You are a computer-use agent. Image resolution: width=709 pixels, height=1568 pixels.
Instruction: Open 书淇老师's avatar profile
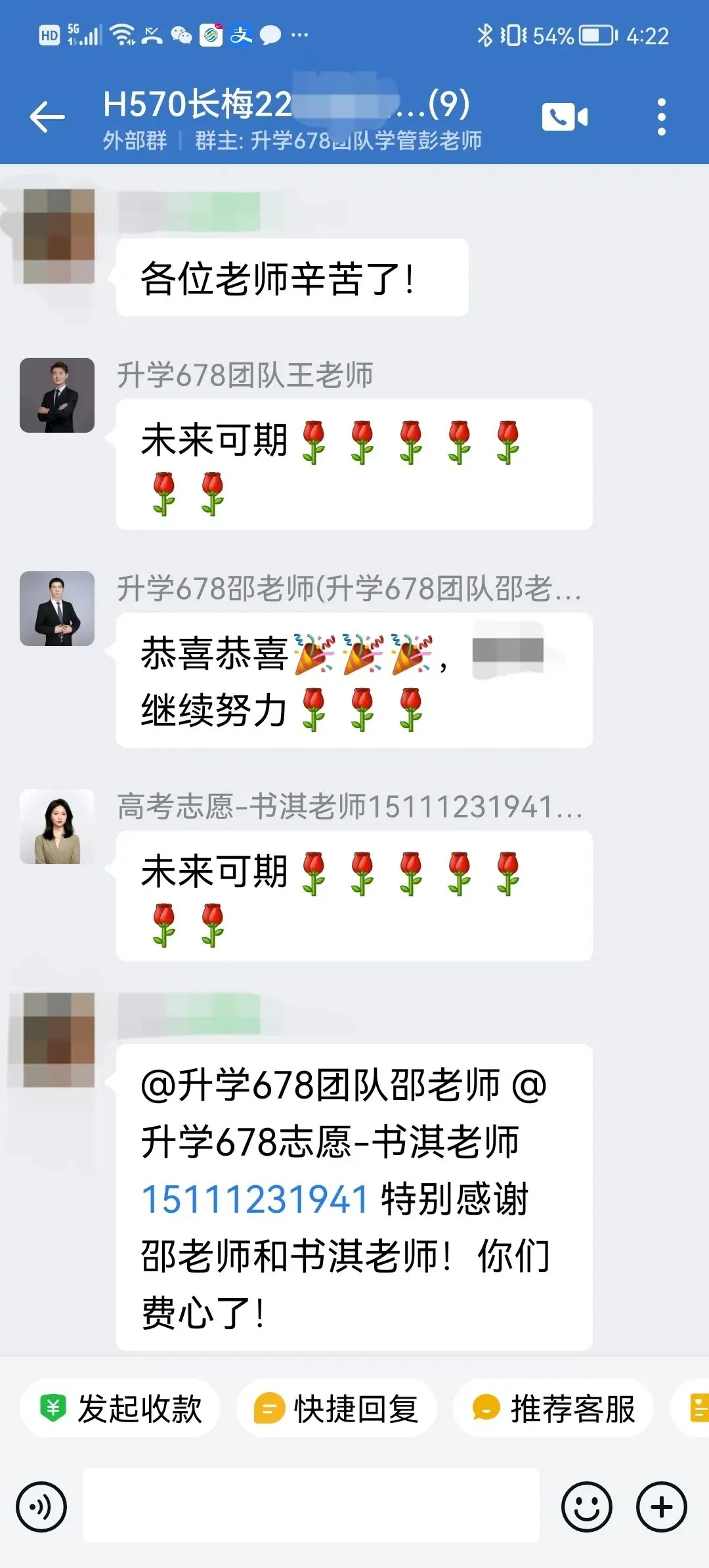click(57, 827)
